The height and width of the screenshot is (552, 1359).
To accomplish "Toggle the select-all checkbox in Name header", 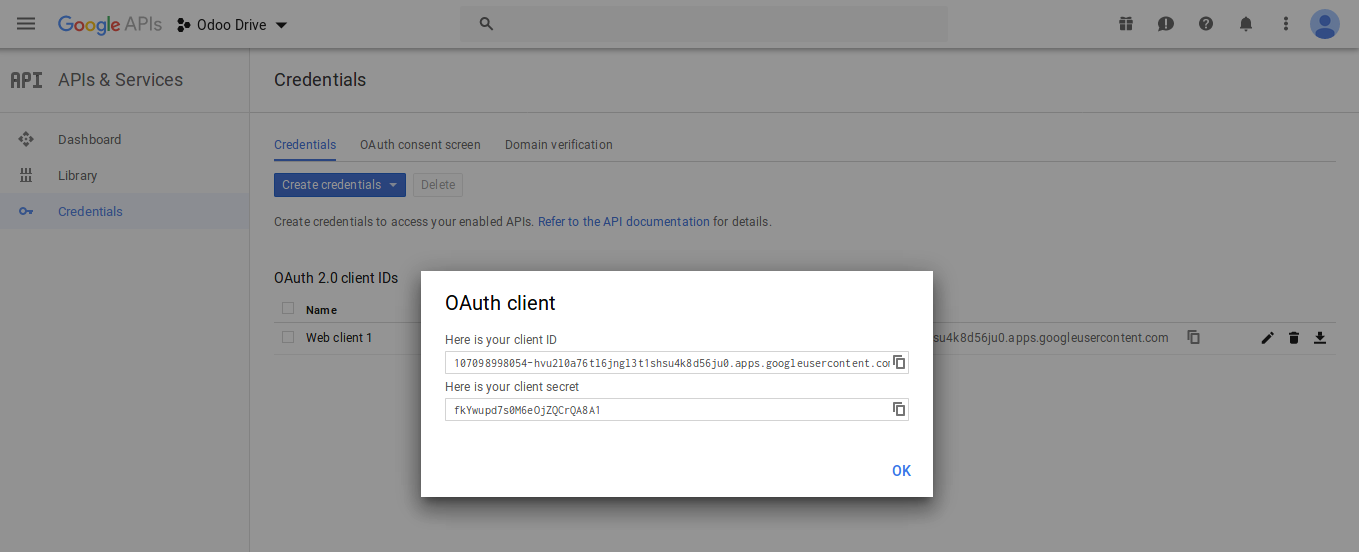I will [288, 309].
